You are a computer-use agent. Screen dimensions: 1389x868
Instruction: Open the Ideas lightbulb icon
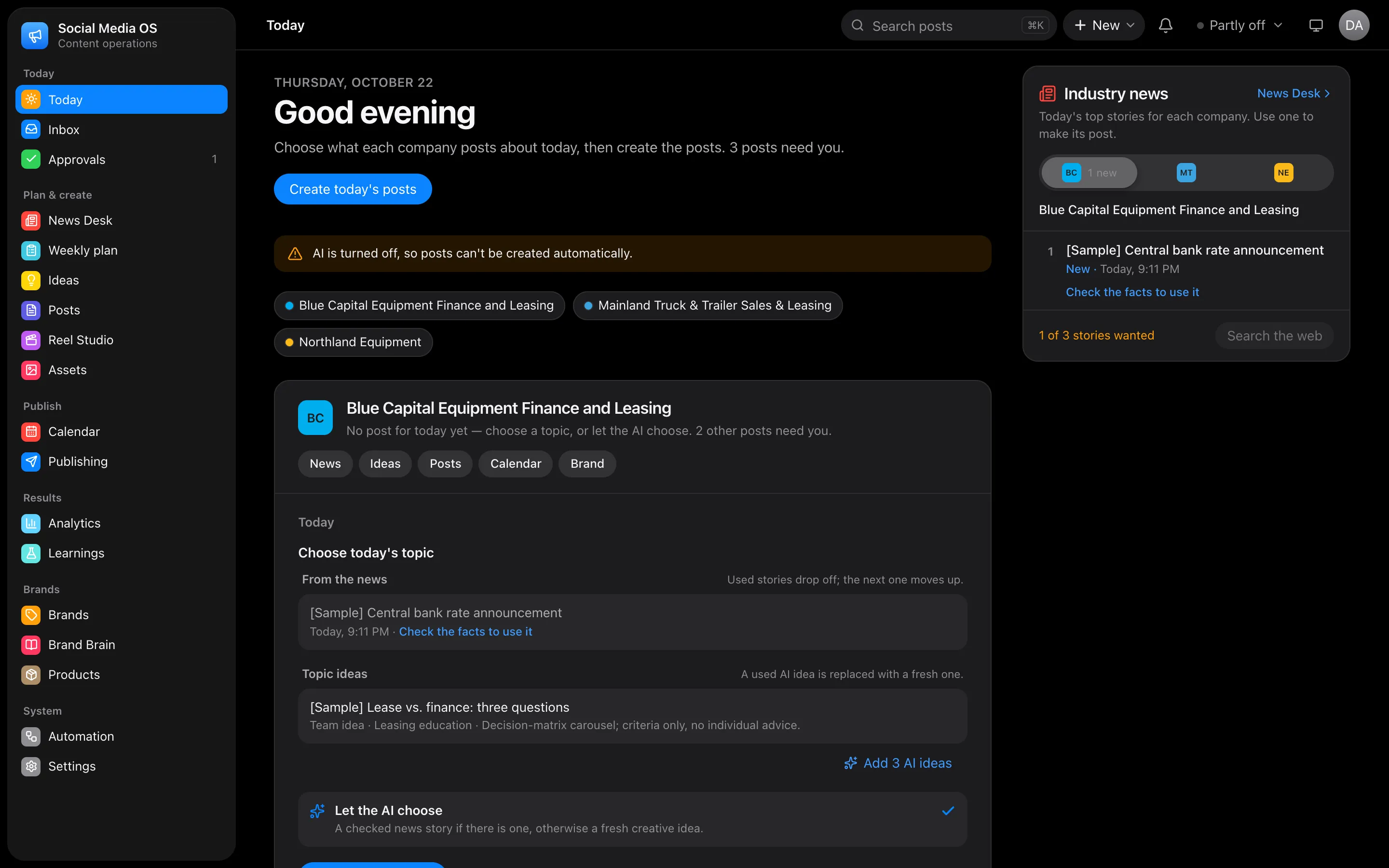point(31,280)
